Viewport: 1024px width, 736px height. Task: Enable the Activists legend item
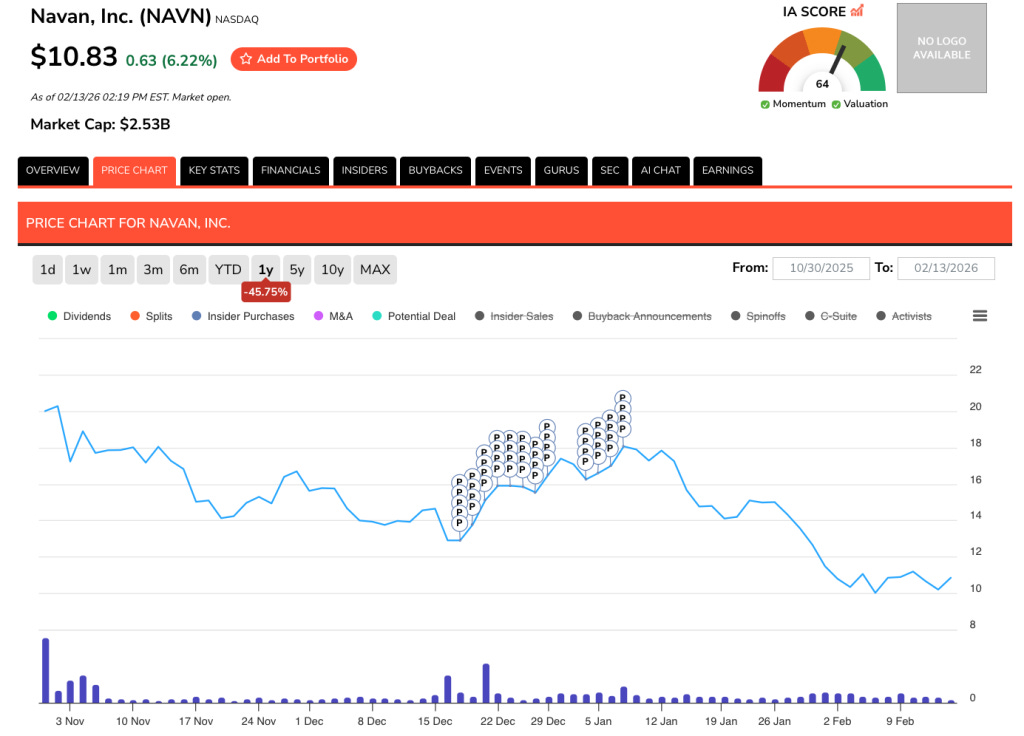[x=880, y=316]
